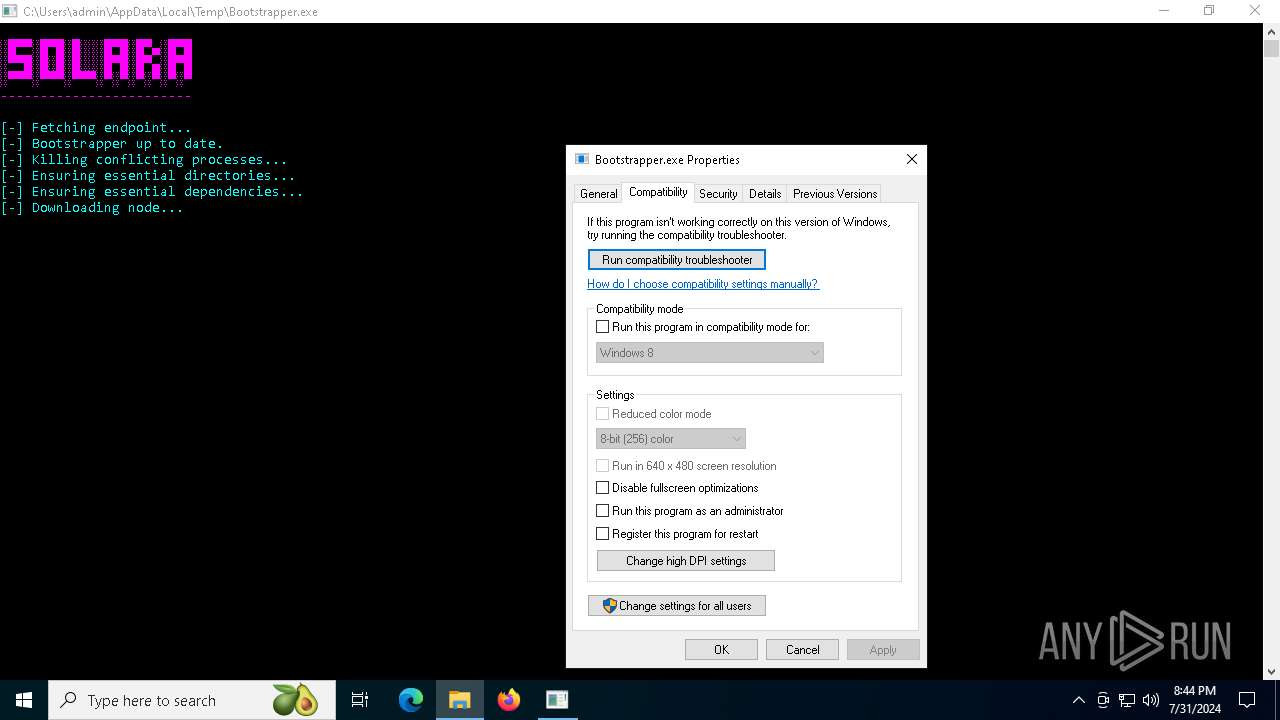The width and height of the screenshot is (1280, 720).
Task: Go to the Details tab
Action: (765, 194)
